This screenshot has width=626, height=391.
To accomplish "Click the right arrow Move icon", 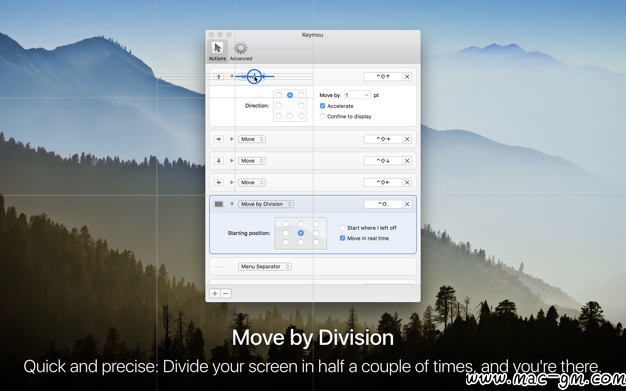I will point(219,139).
